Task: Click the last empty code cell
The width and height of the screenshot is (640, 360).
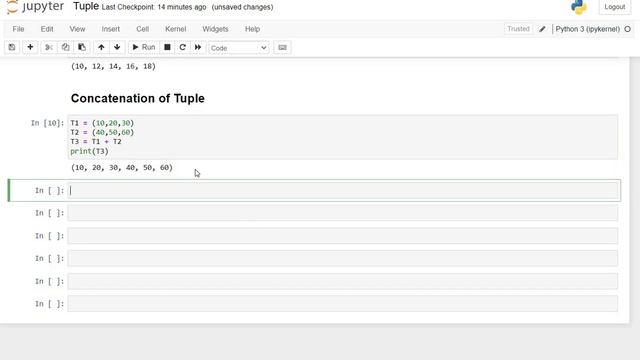Action: (342, 304)
